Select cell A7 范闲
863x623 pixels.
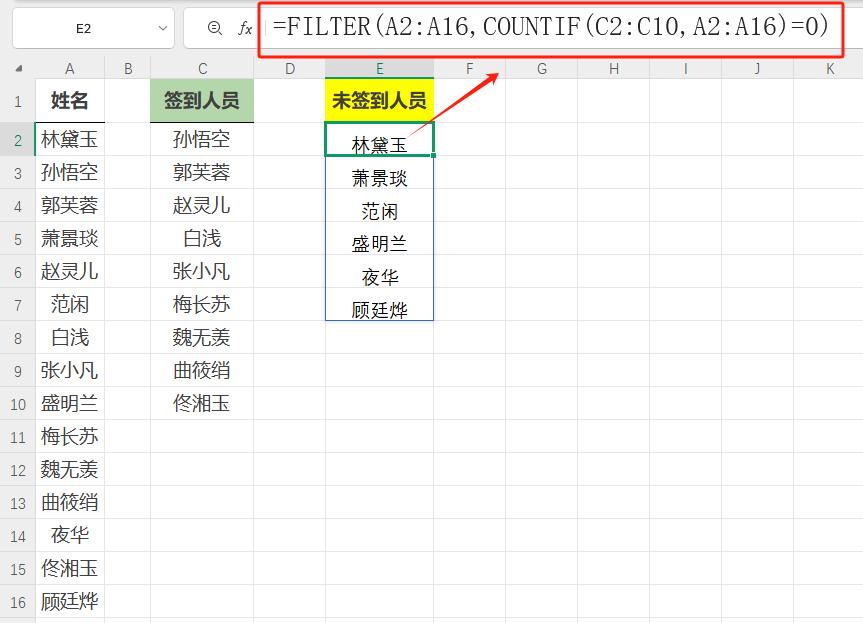[x=70, y=304]
